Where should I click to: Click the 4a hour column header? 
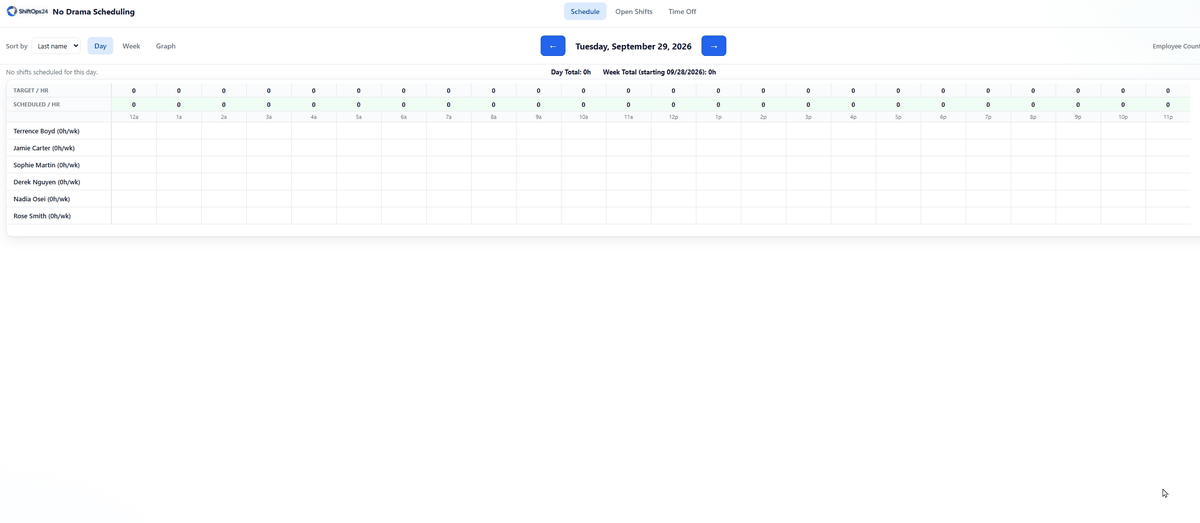point(314,117)
